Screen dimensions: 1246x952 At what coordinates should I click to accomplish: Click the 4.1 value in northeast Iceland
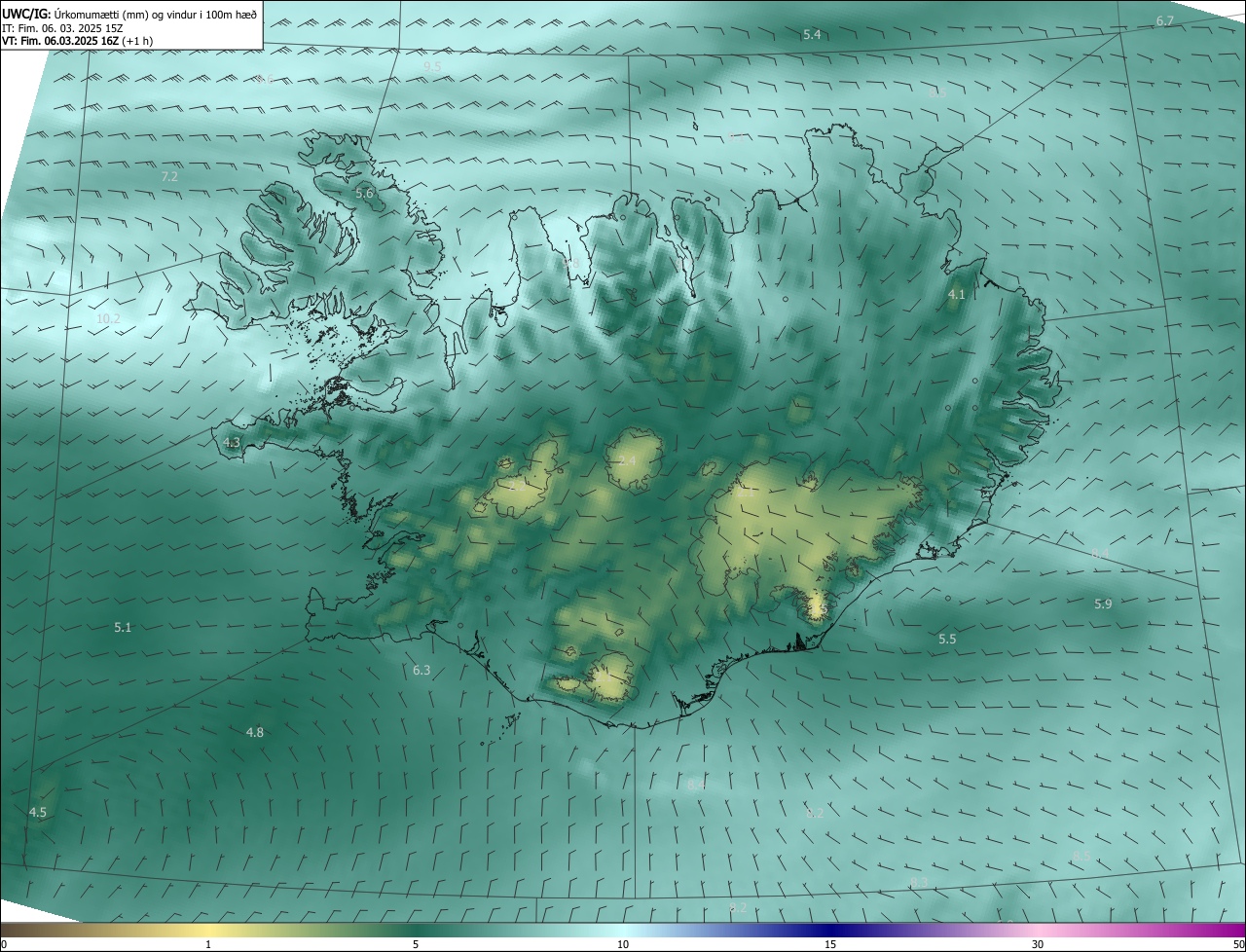[x=956, y=294]
